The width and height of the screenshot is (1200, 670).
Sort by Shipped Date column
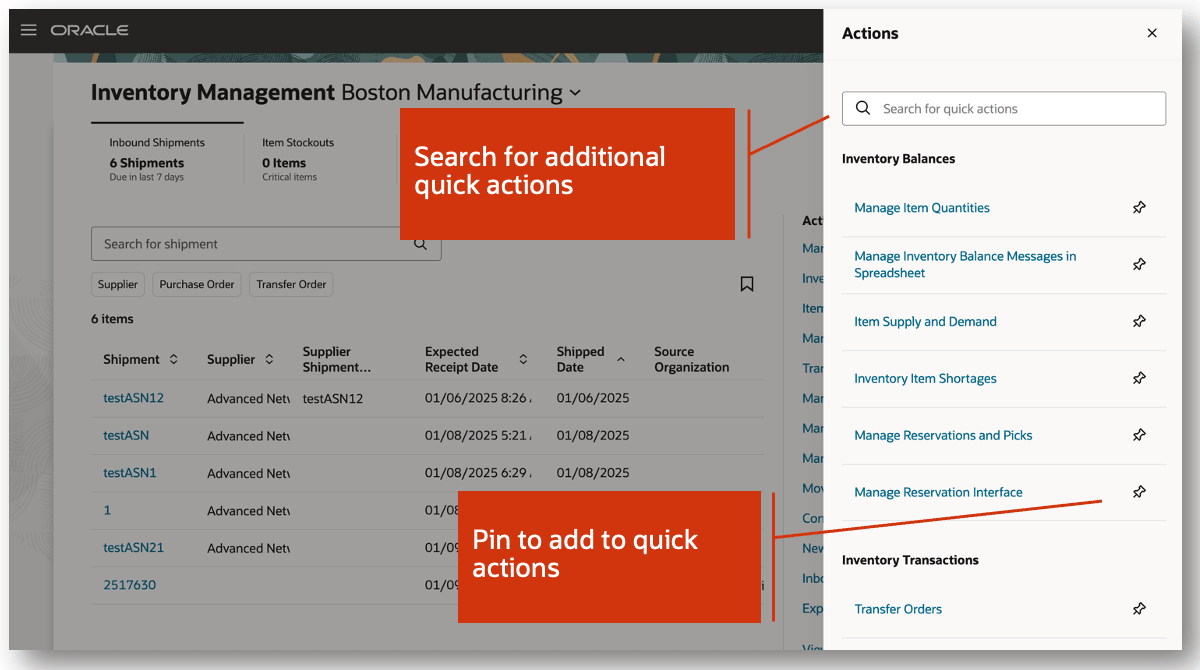(620, 360)
